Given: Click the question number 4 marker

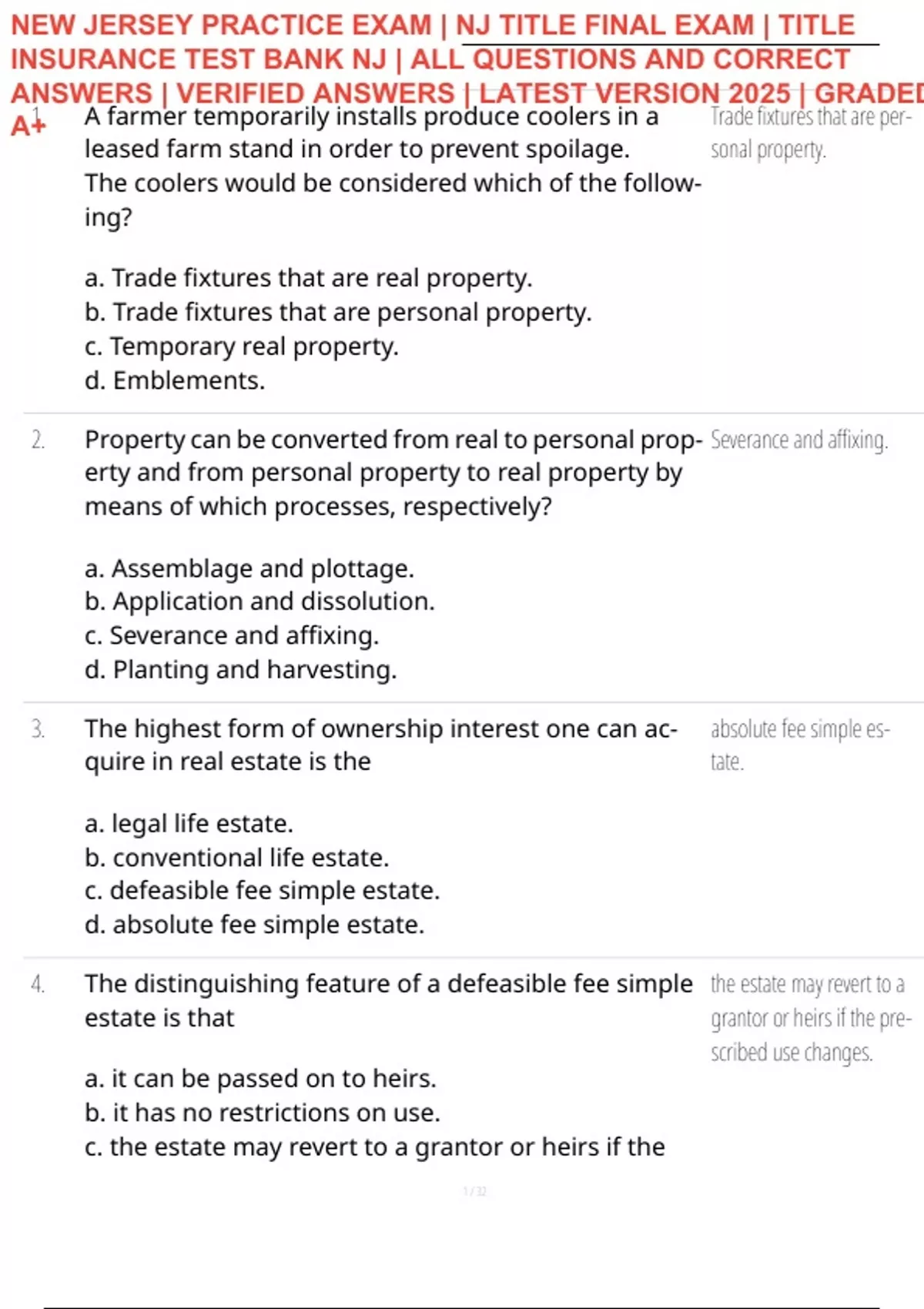Looking at the screenshot, I should [x=38, y=983].
